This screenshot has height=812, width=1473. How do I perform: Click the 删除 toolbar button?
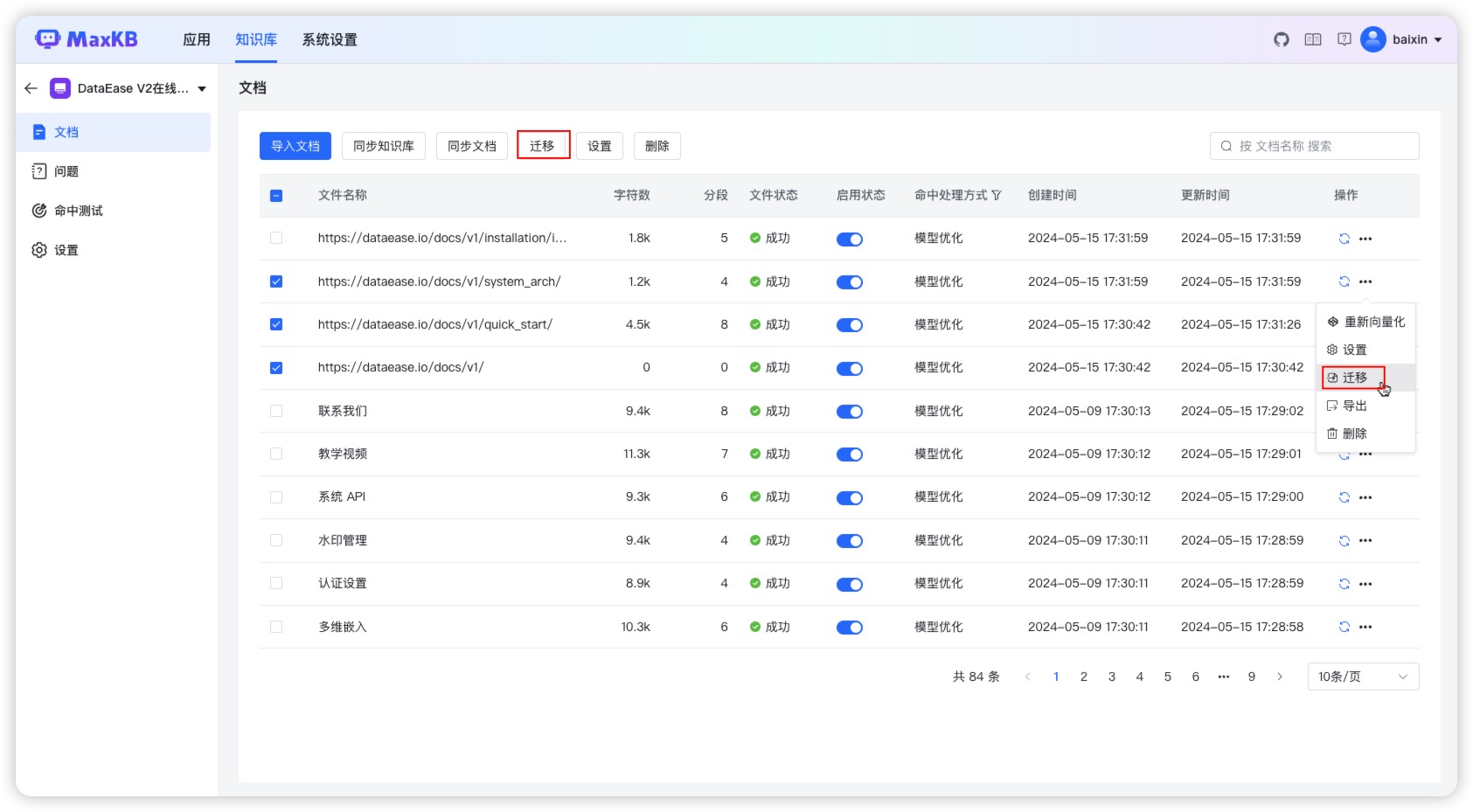coord(657,146)
